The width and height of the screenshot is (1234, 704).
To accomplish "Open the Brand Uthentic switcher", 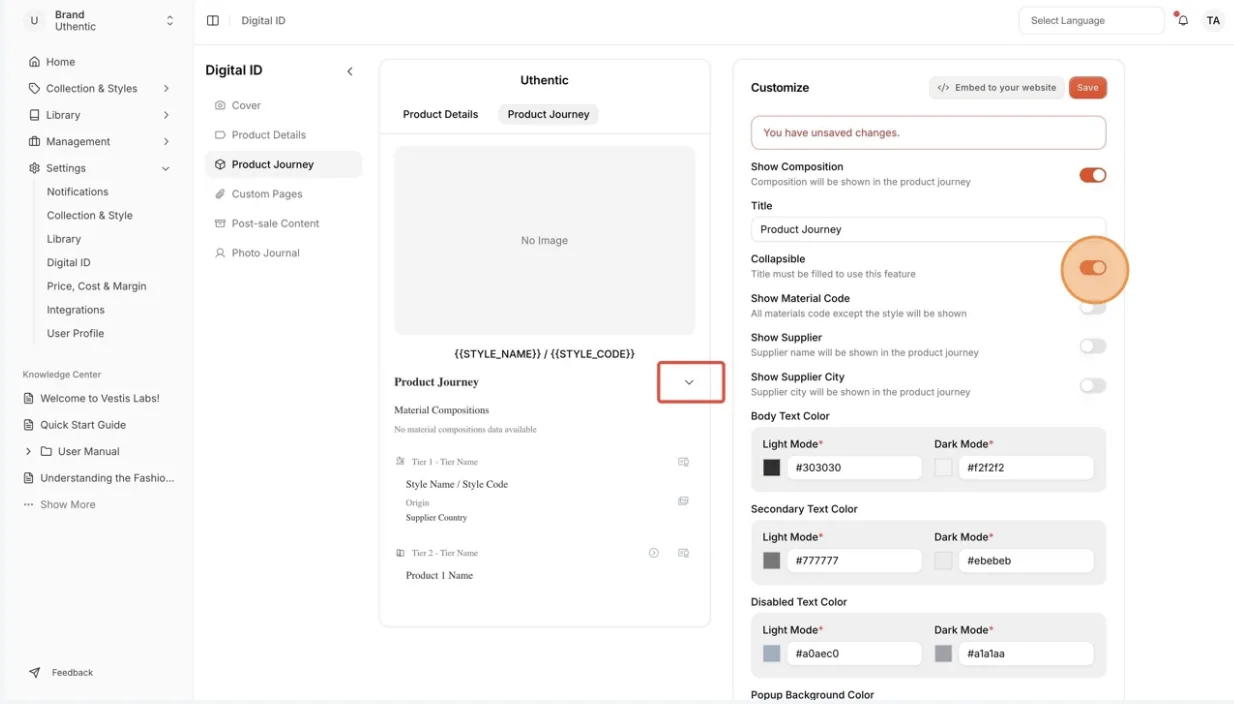I will tap(100, 20).
